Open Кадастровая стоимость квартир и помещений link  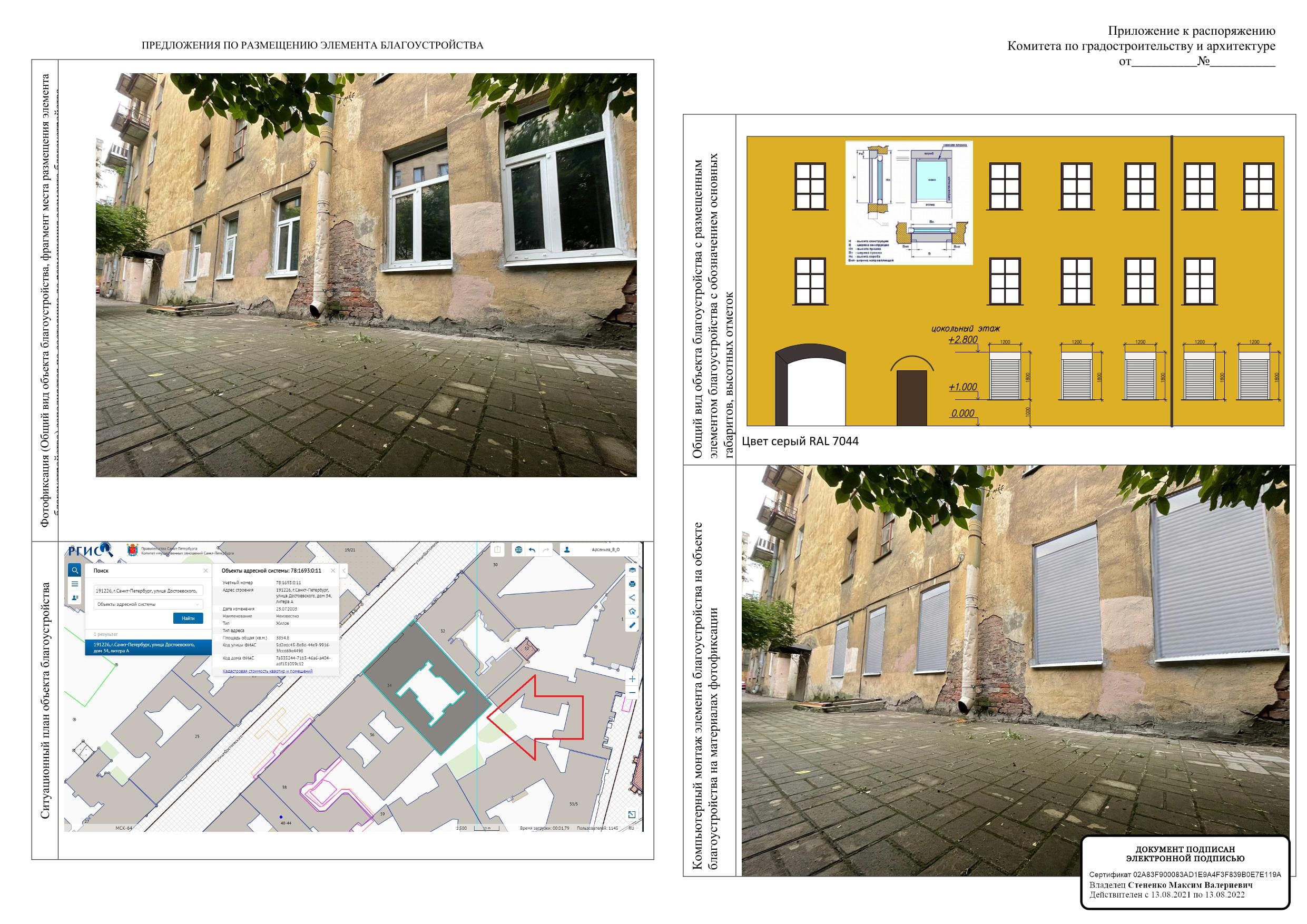[268, 671]
